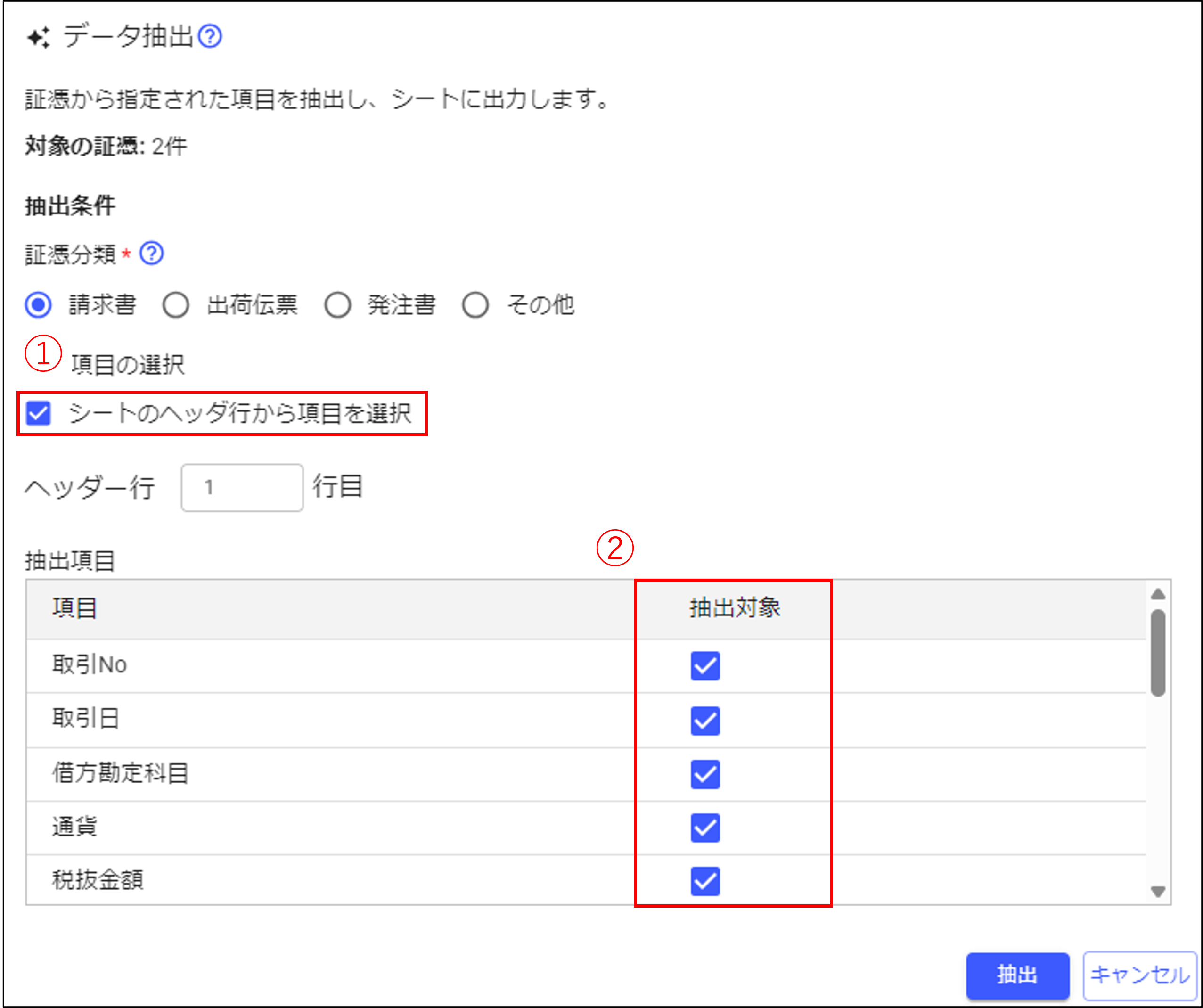
Task: Select the 請求書 radio button
Action: pyautogui.click(x=38, y=305)
